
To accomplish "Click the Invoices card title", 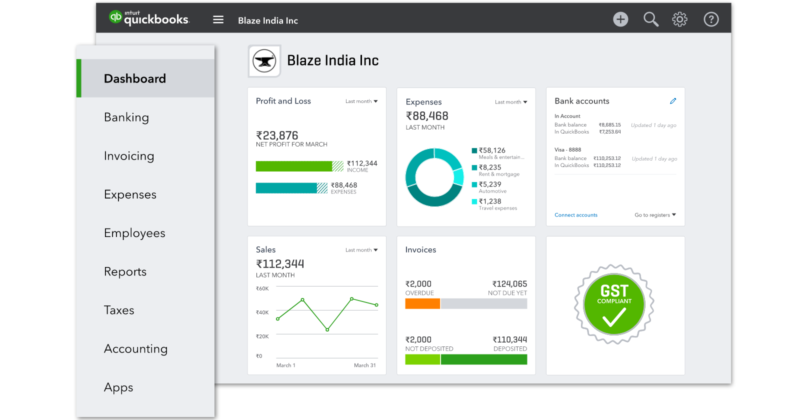I will coord(421,250).
